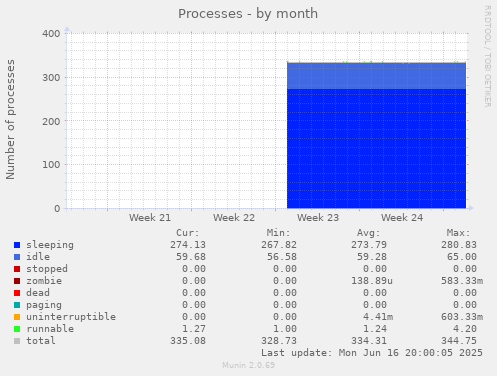Click the 'Number of processes' axis label
The height and width of the screenshot is (376, 497).
[10, 120]
